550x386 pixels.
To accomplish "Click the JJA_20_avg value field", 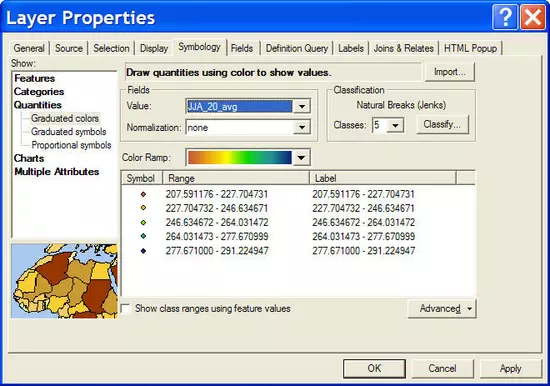I will click(240, 106).
